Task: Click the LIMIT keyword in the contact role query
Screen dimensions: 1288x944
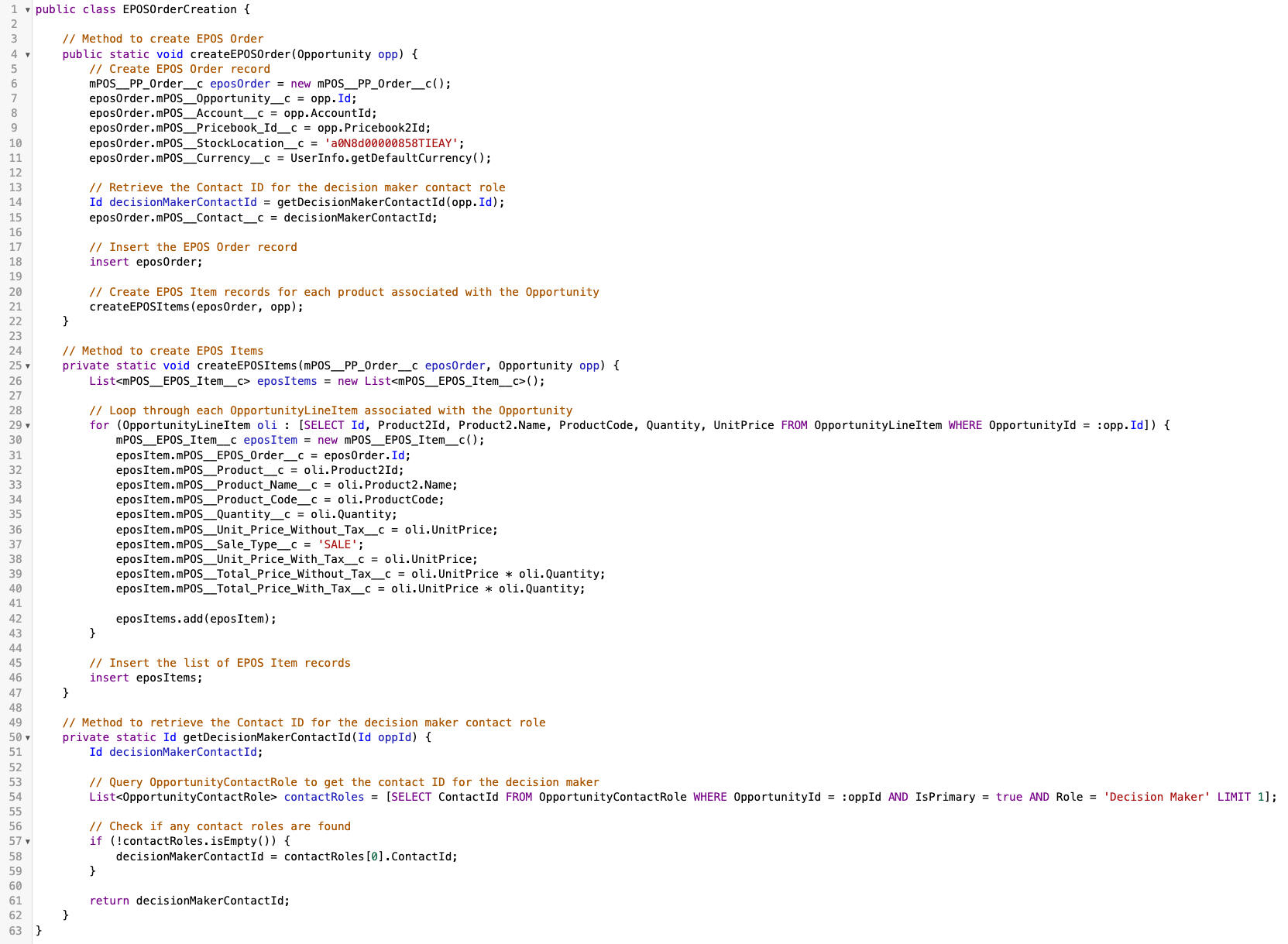Action: coord(1233,797)
